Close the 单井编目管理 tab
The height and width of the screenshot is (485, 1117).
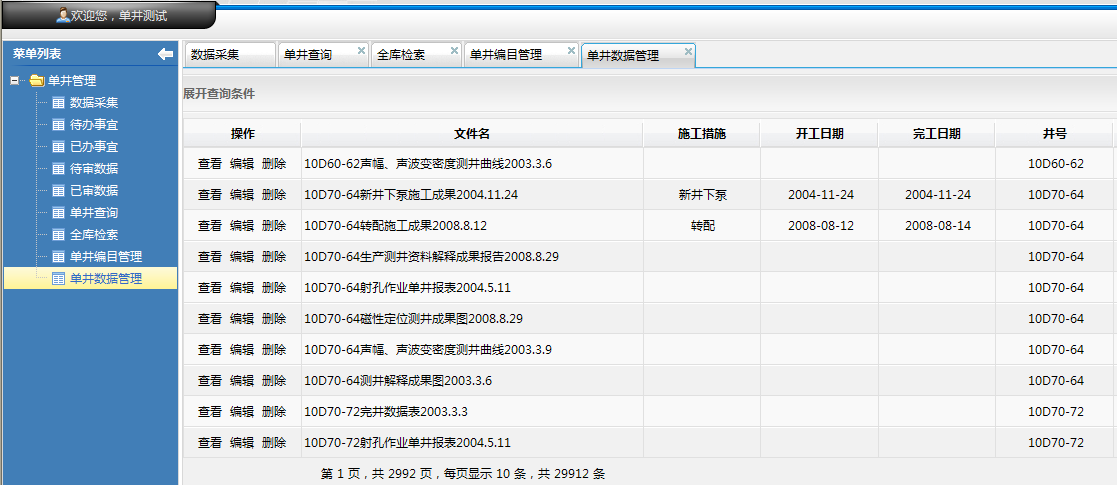point(571,50)
